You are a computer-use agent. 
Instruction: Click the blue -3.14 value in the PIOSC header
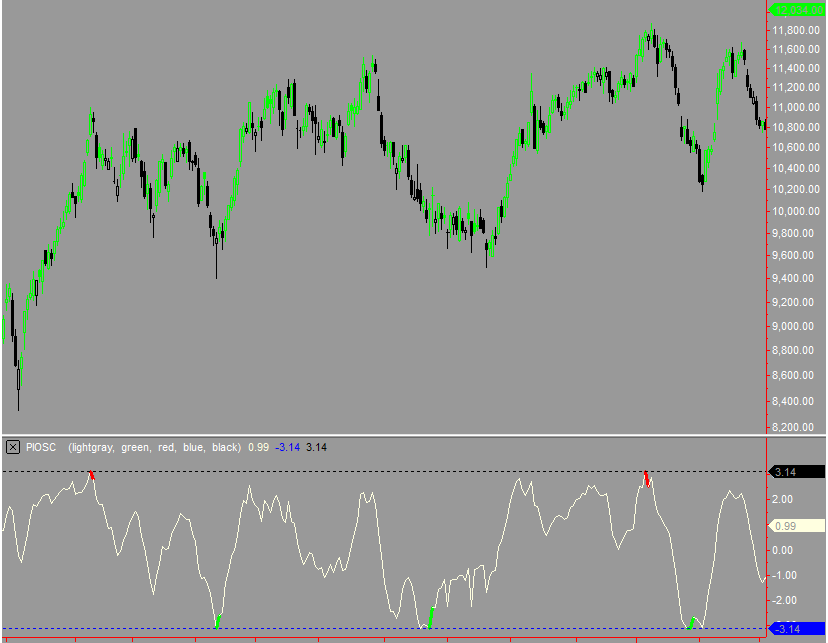click(288, 447)
